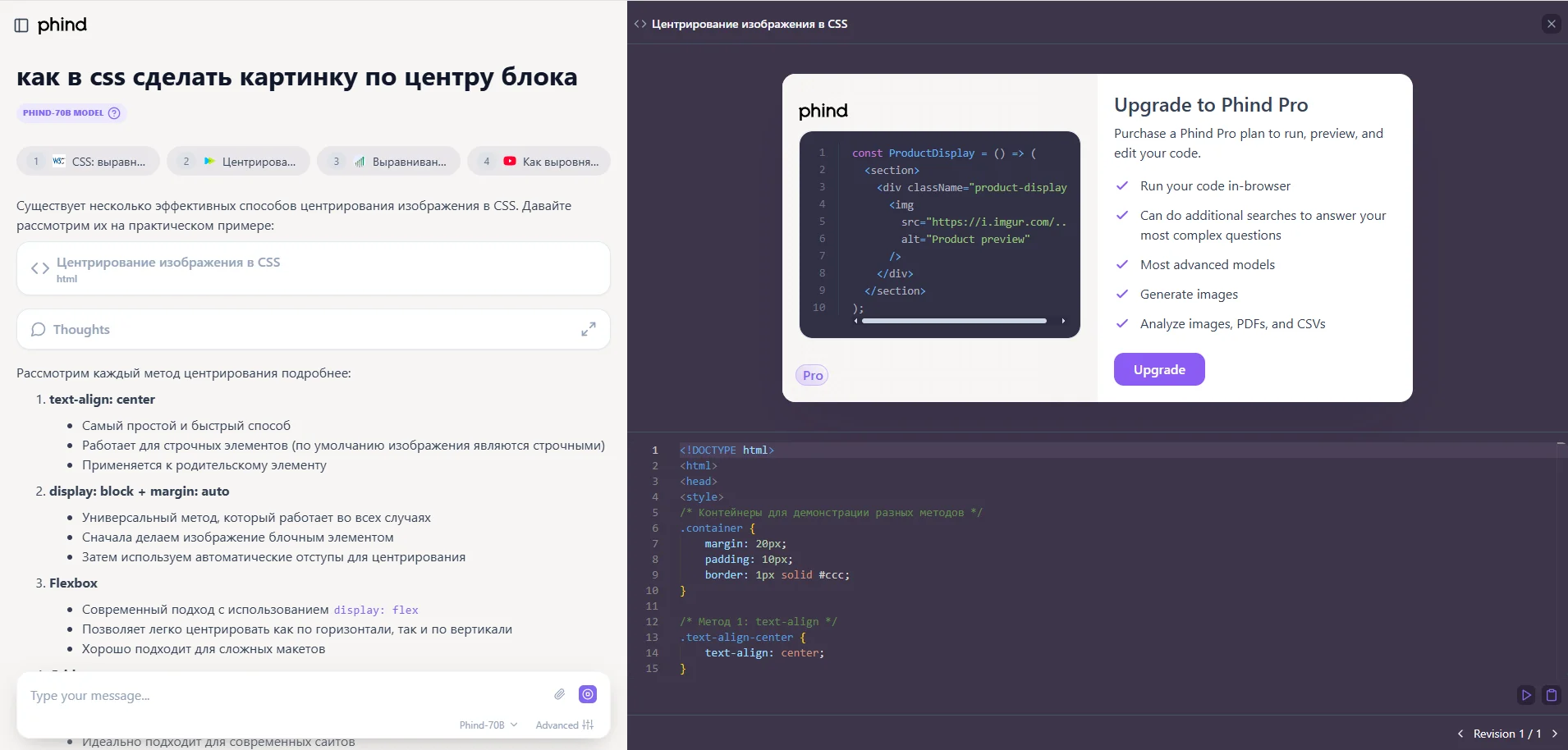The height and width of the screenshot is (750, 1568).
Task: Open the Центрирование изображения в CSS code card
Action: point(313,269)
